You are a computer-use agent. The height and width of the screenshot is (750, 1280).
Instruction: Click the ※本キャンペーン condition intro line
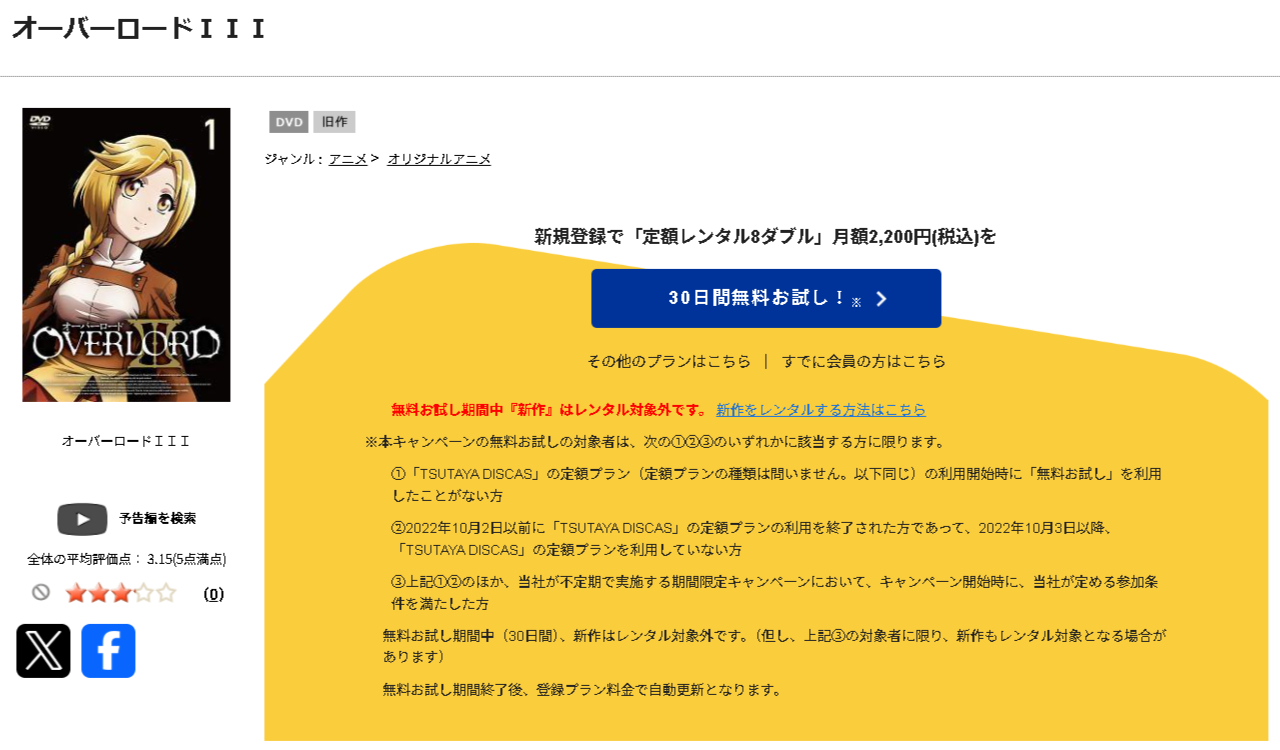(655, 442)
